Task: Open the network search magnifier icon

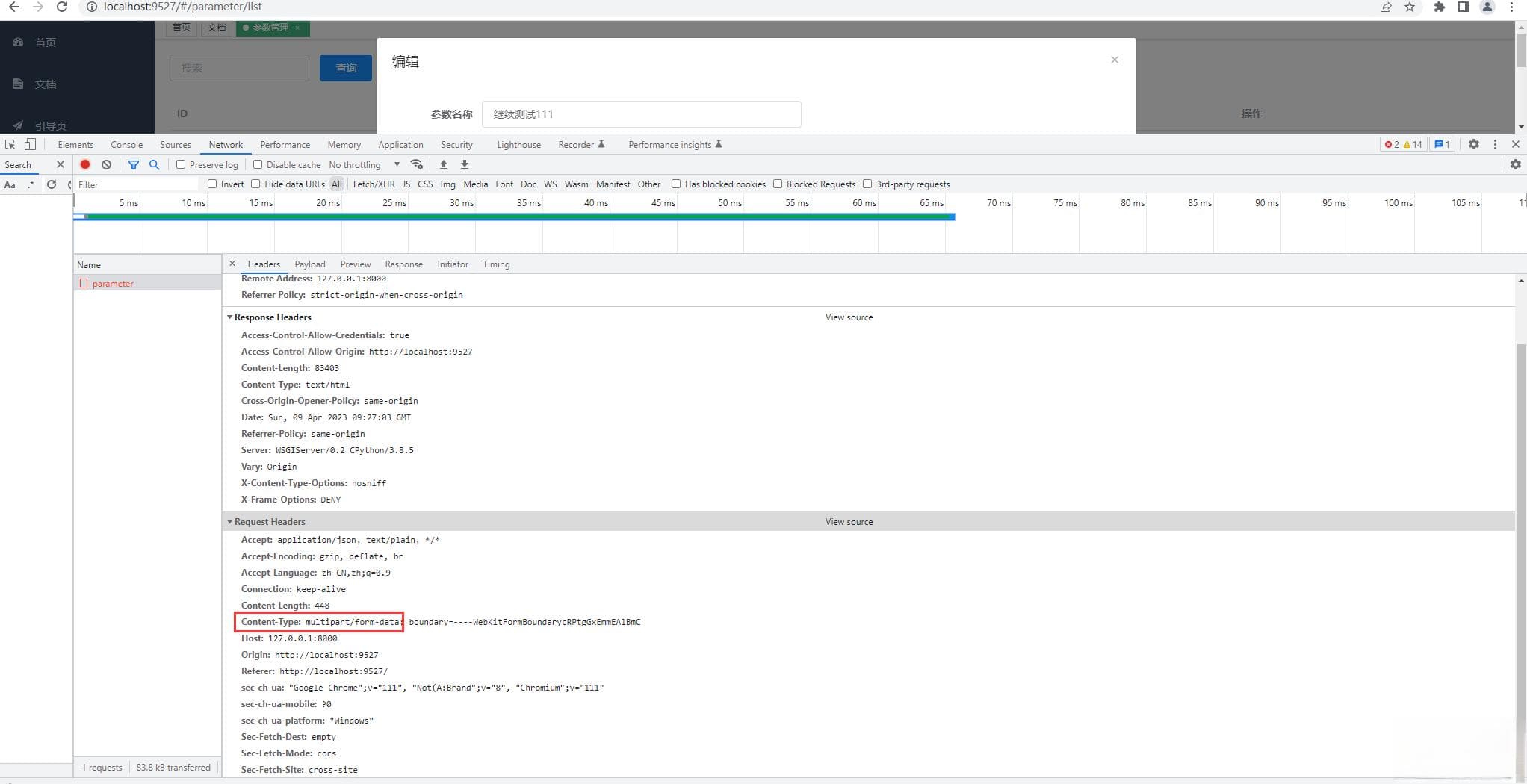Action: (x=154, y=164)
